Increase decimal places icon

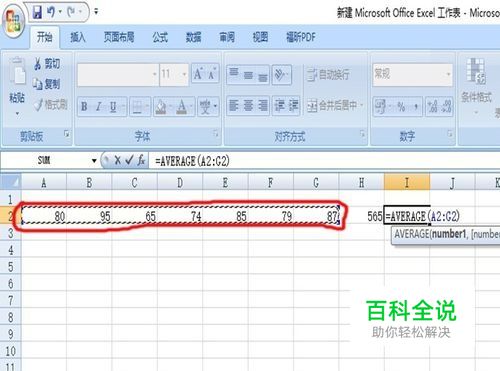tap(432, 106)
